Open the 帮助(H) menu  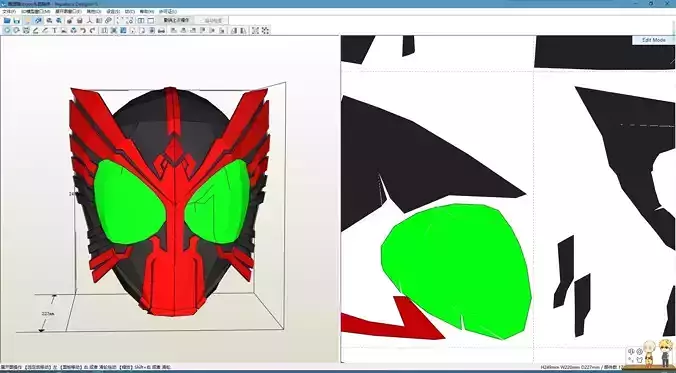click(x=147, y=12)
